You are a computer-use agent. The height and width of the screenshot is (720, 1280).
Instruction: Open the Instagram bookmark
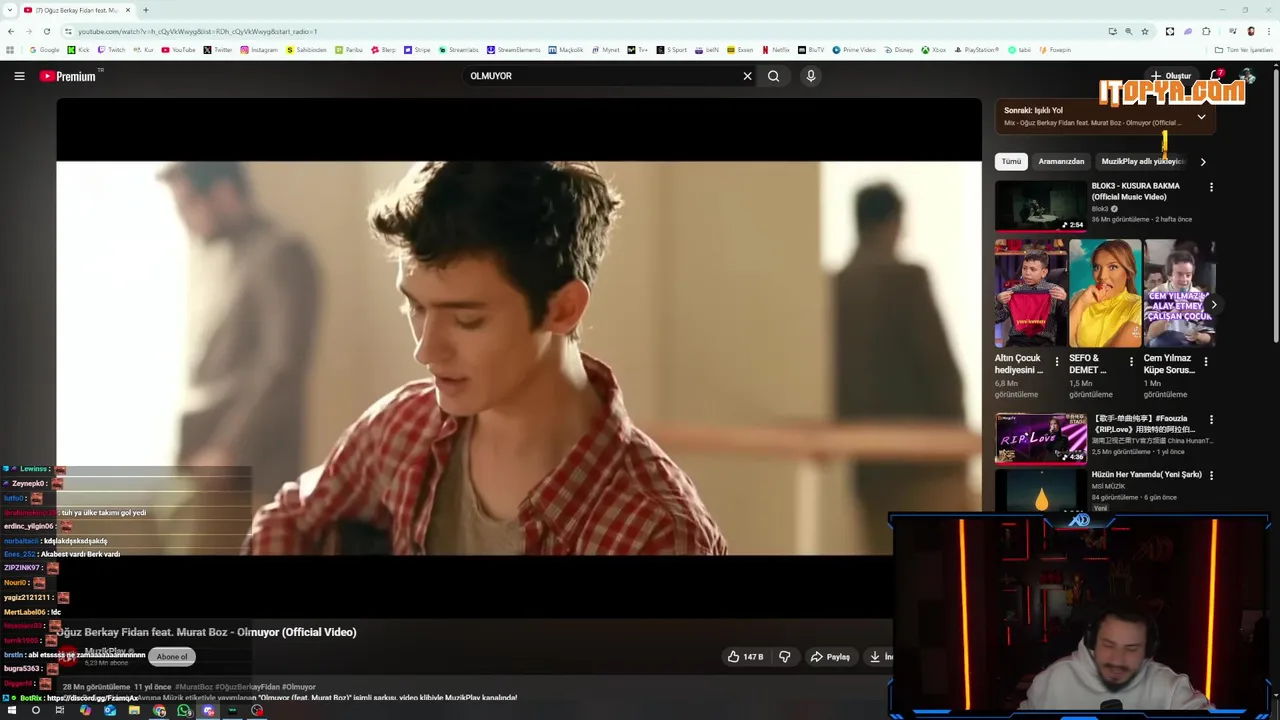coord(259,50)
